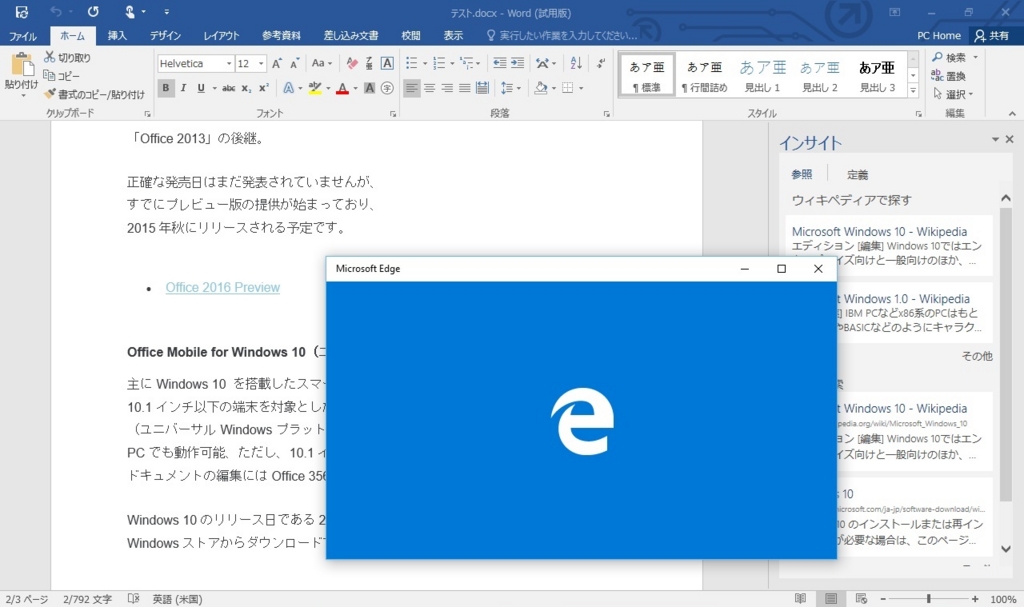Sort text with the A-Z sort icon
Image resolution: width=1024 pixels, height=607 pixels.
tap(576, 63)
